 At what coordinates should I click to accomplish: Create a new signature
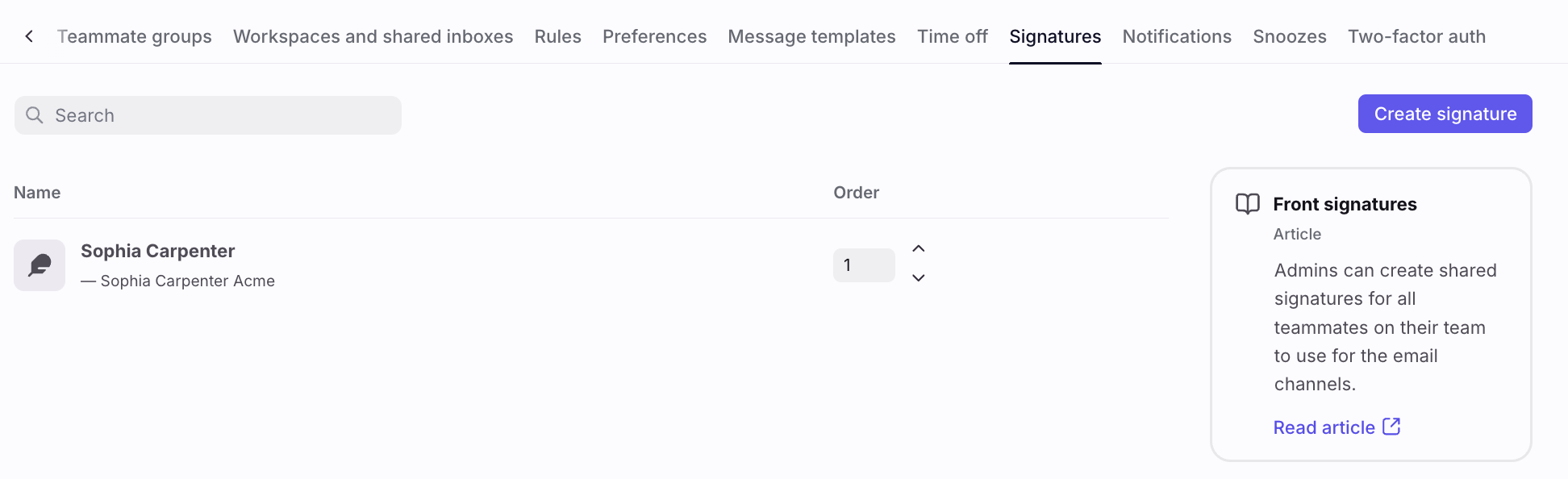coord(1445,114)
